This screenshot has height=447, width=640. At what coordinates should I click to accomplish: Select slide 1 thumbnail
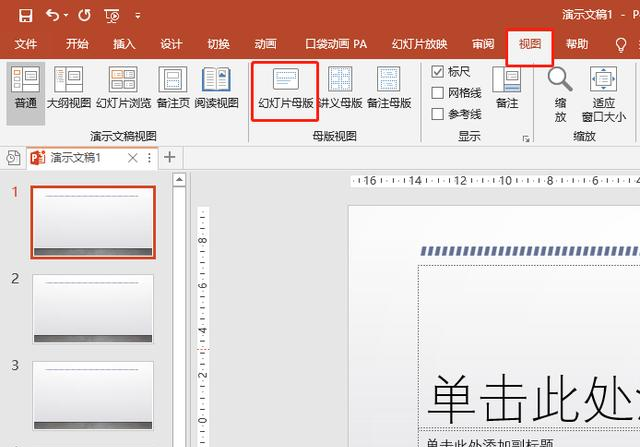(x=93, y=222)
